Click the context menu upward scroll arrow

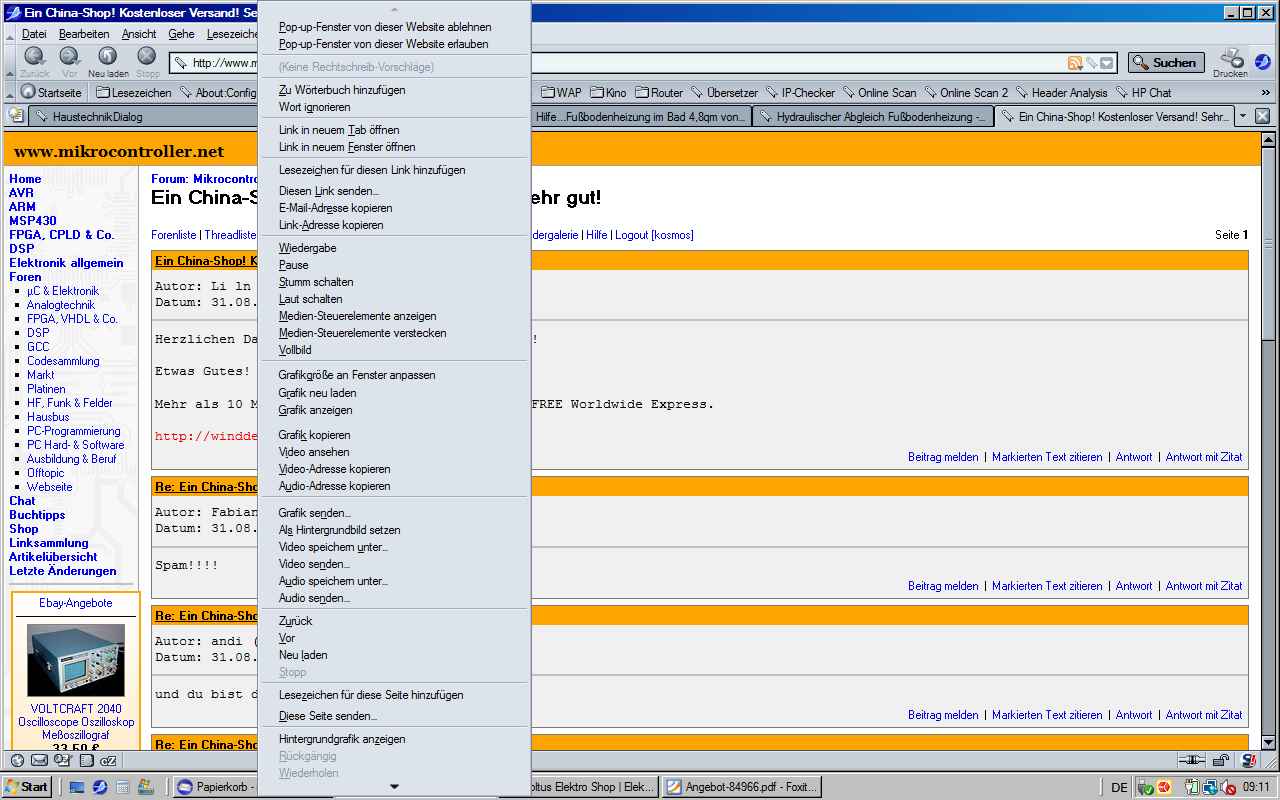pos(394,8)
